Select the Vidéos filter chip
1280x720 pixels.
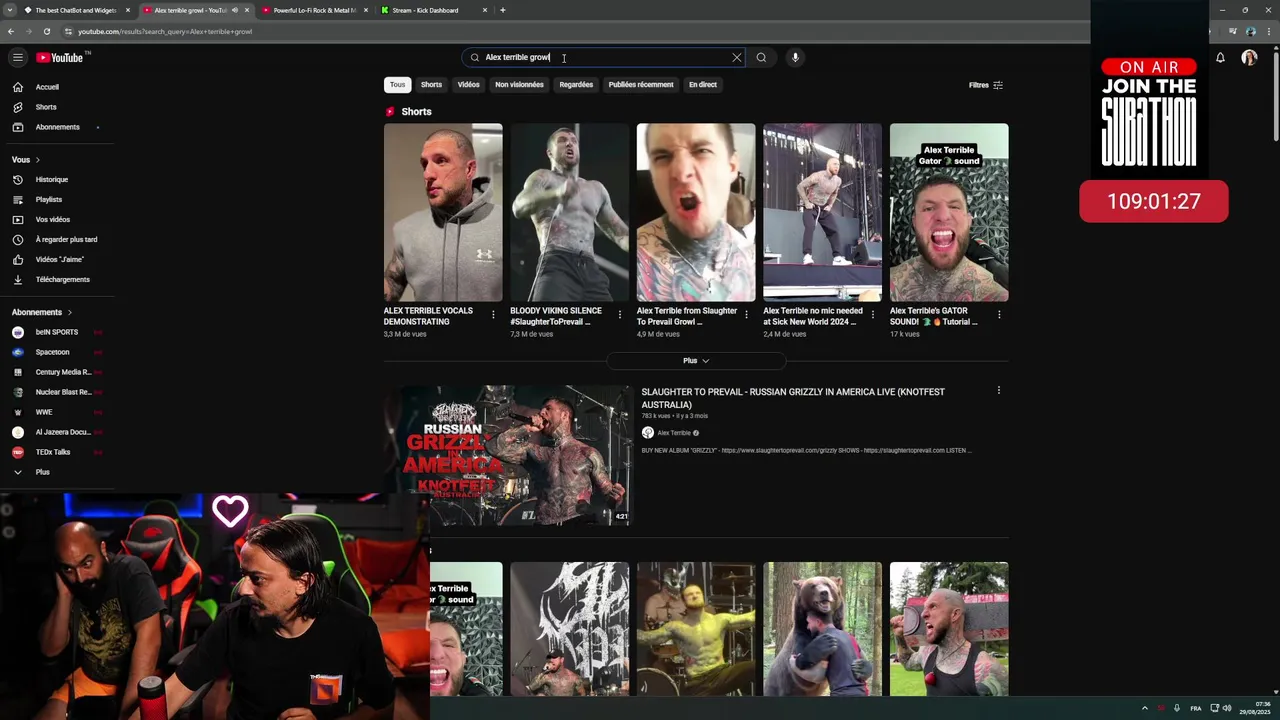tap(469, 85)
